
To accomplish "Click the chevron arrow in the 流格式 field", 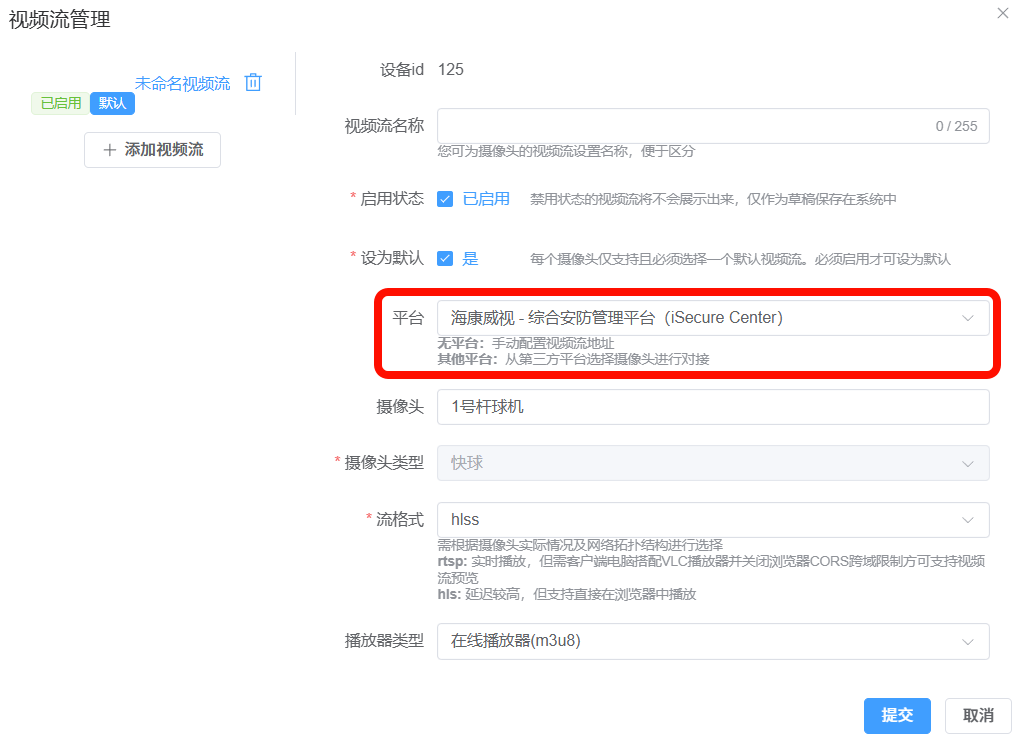I will click(967, 520).
